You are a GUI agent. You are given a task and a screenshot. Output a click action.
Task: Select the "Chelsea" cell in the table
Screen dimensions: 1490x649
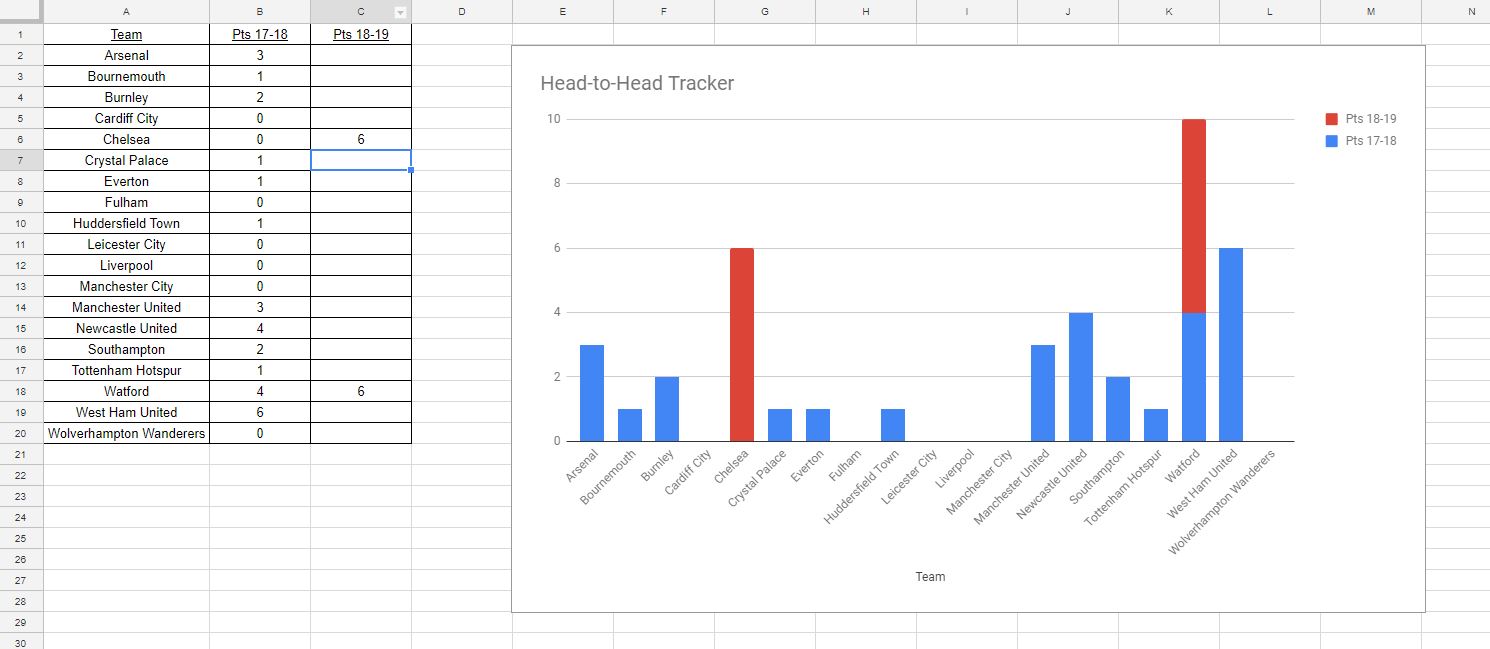tap(126, 139)
